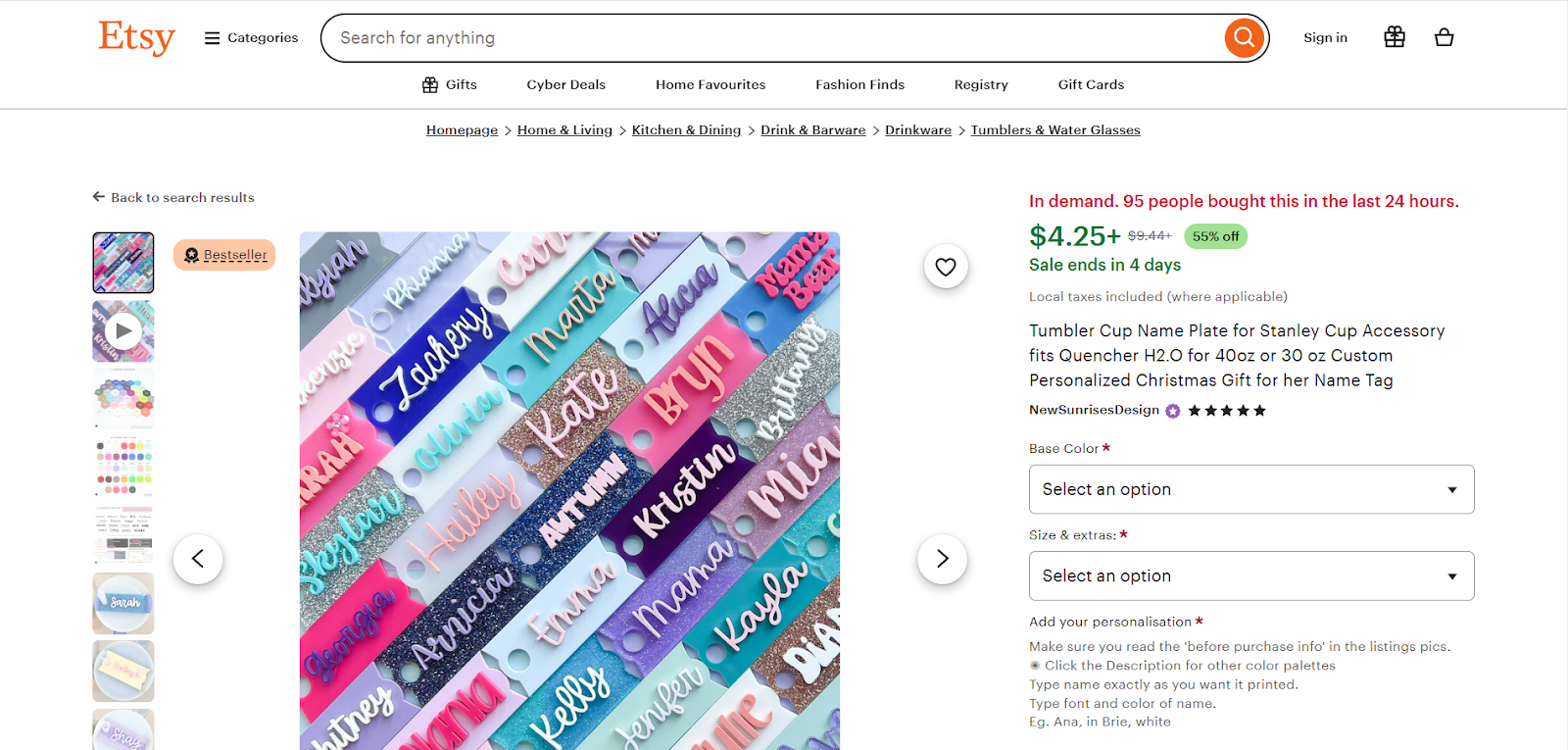The height and width of the screenshot is (750, 1568).
Task: Expand the Size & extras dropdown
Action: click(x=1251, y=575)
